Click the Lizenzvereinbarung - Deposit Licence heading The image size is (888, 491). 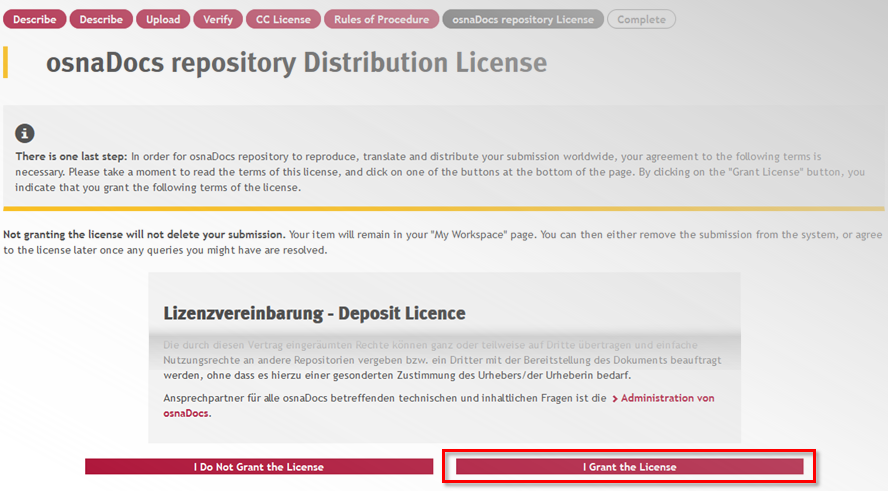coord(314,313)
